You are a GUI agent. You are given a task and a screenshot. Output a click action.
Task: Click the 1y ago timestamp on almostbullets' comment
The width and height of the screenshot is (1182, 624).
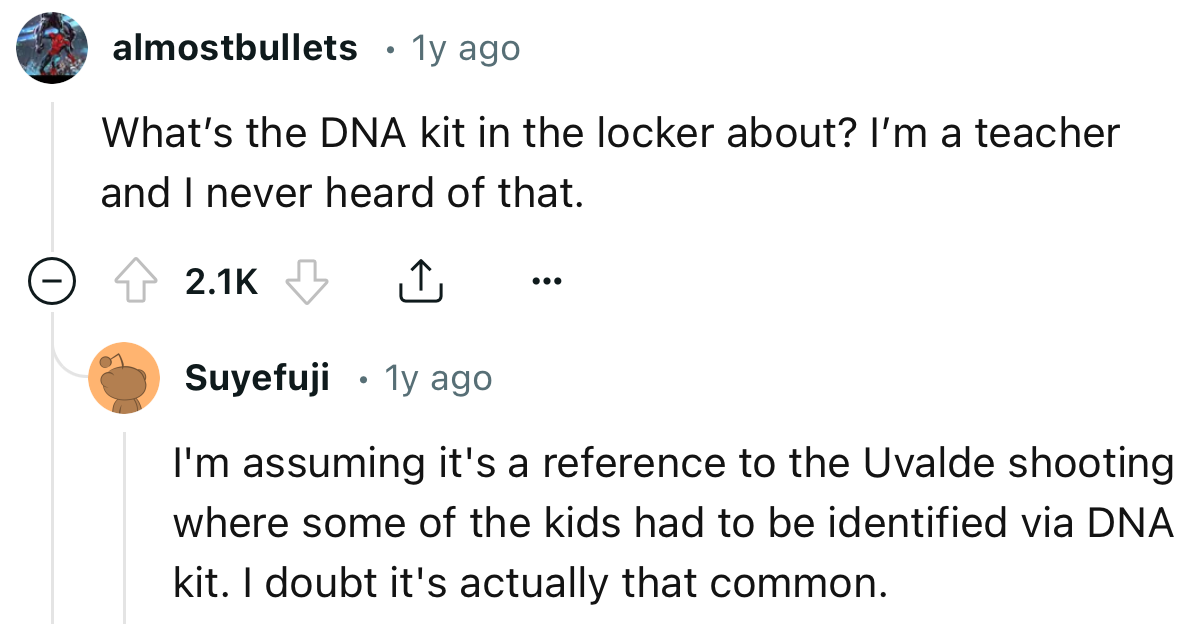tap(466, 46)
